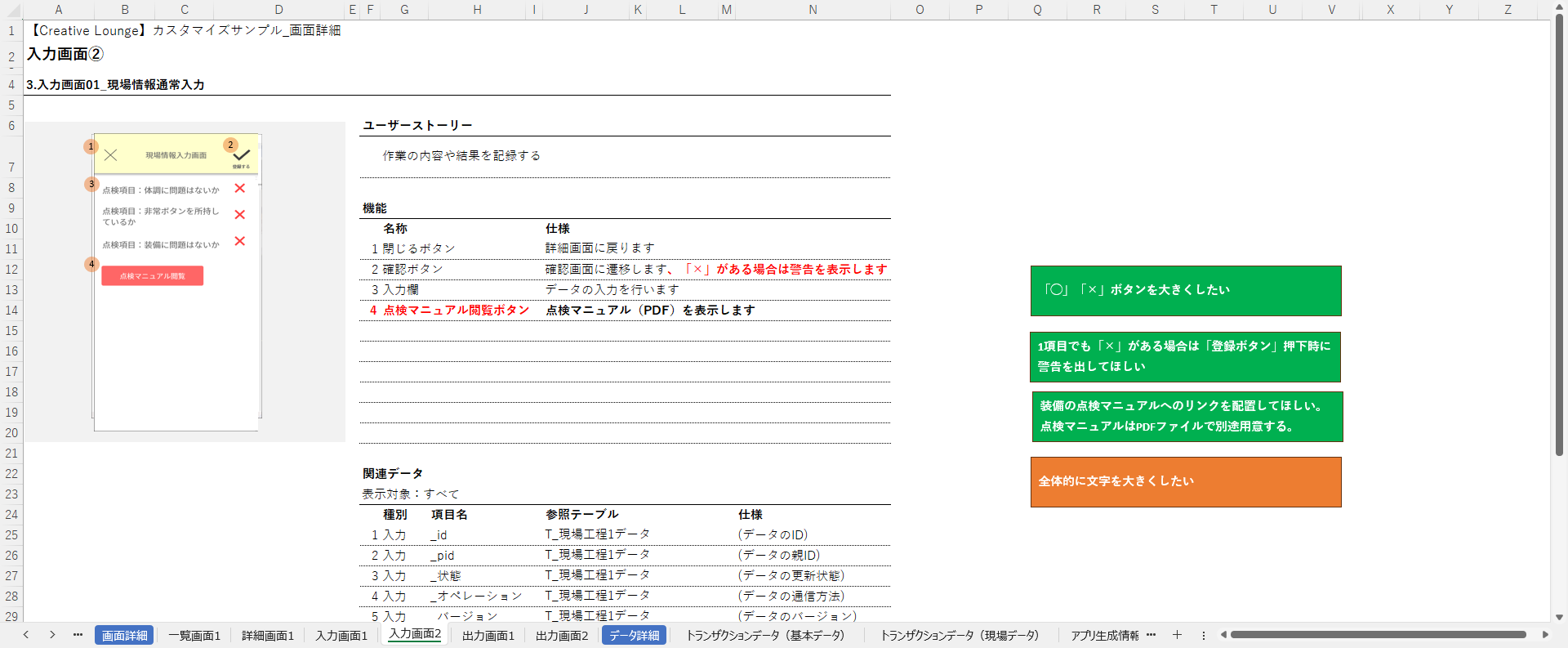
Task: Click (データの通信方法) cell
Action: [x=791, y=597]
